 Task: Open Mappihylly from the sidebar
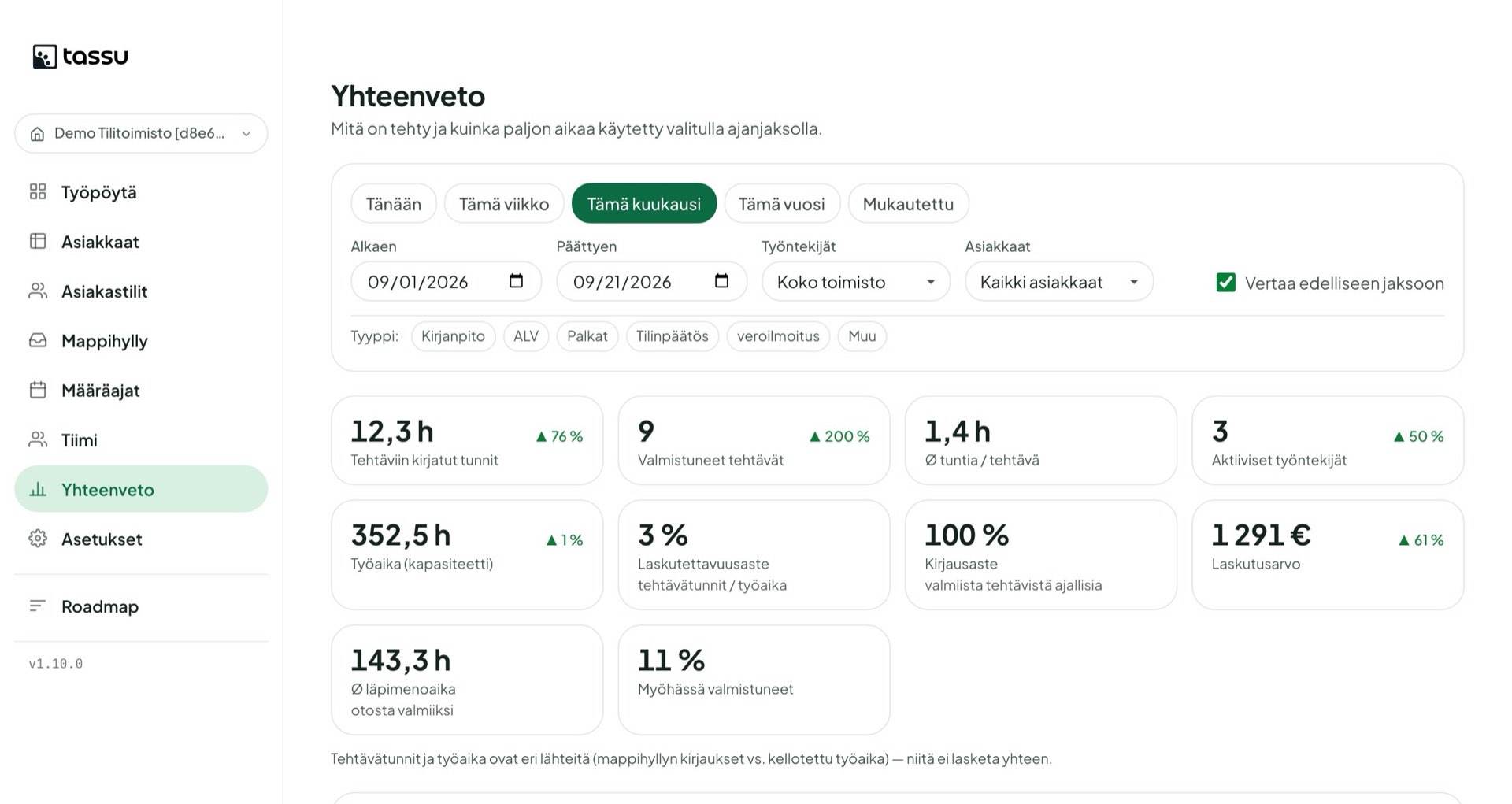[141, 341]
